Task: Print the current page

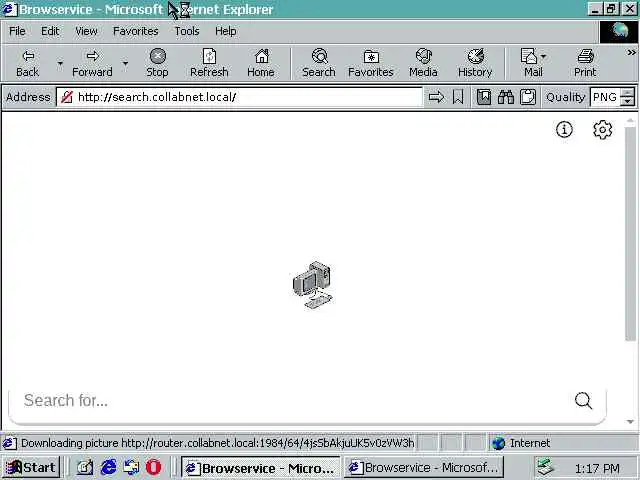Action: (585, 63)
